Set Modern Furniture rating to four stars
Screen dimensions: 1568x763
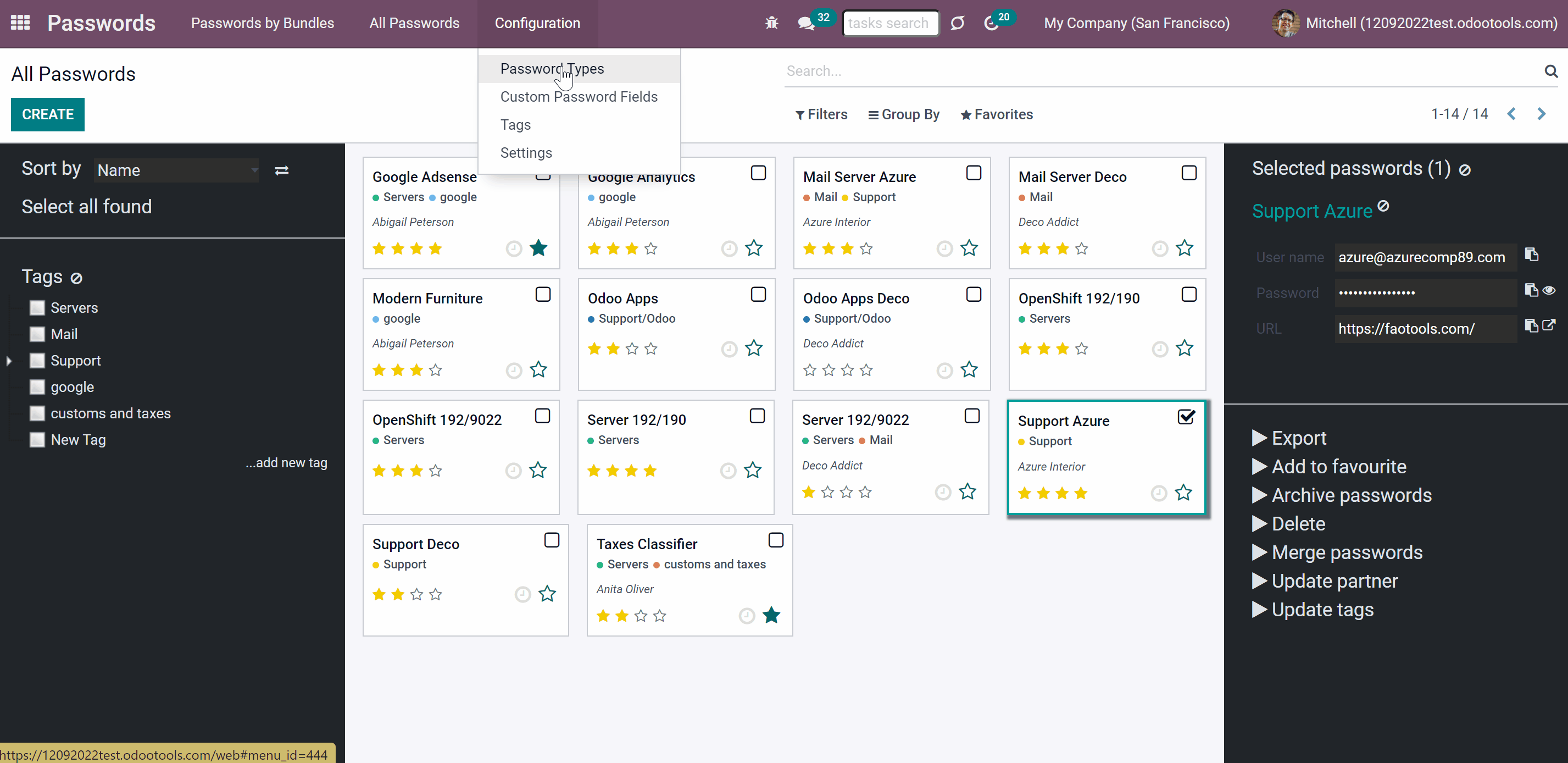click(435, 371)
